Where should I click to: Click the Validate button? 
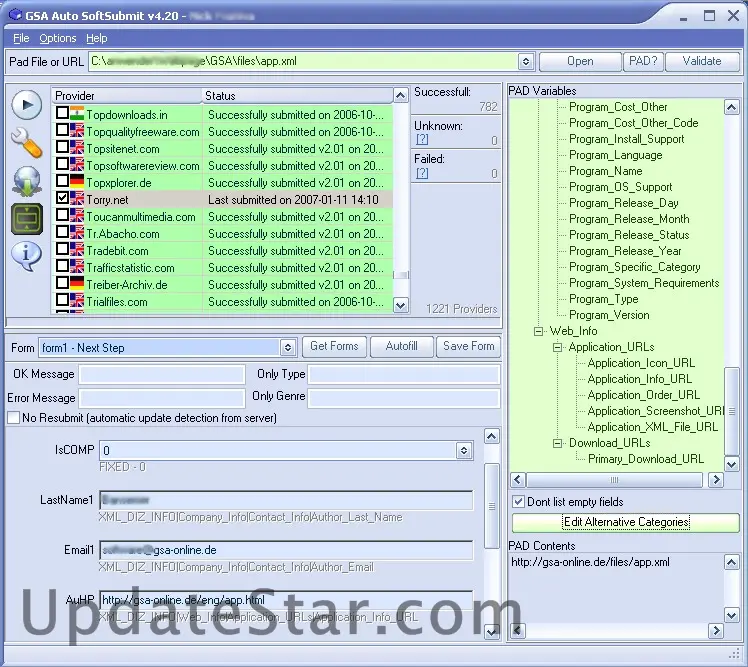point(702,61)
